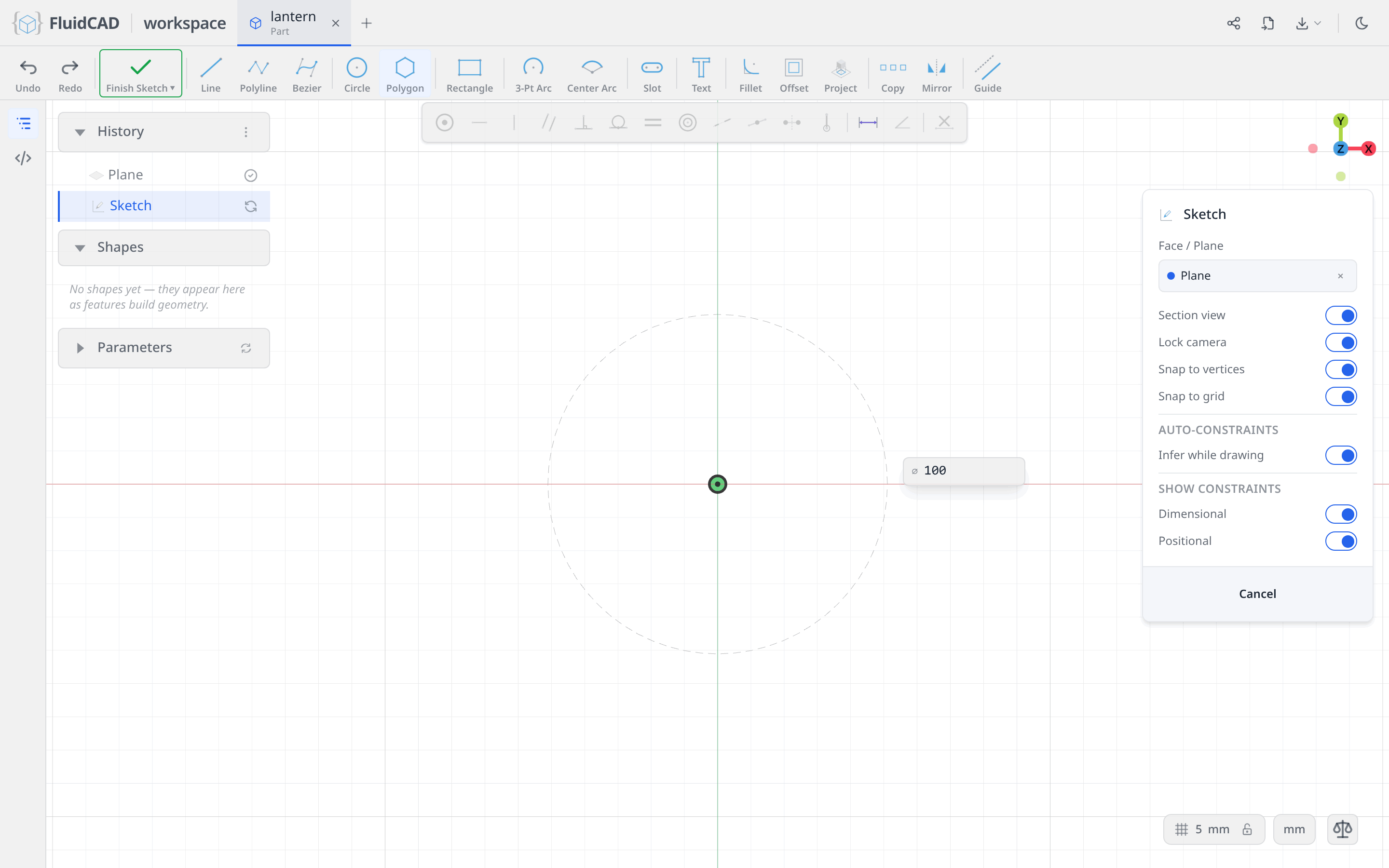Activate the Circle tool
Image resolution: width=1389 pixels, height=868 pixels.
(357, 74)
